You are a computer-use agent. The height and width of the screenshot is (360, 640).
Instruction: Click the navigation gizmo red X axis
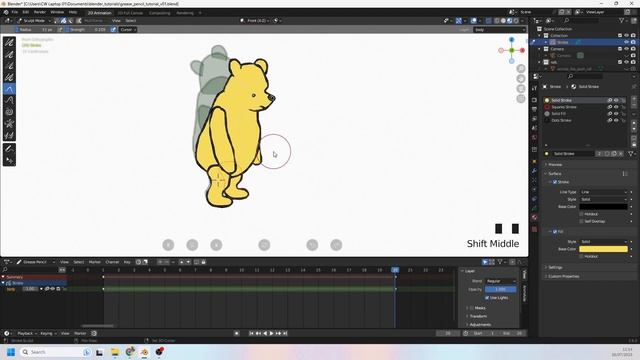(522, 50)
